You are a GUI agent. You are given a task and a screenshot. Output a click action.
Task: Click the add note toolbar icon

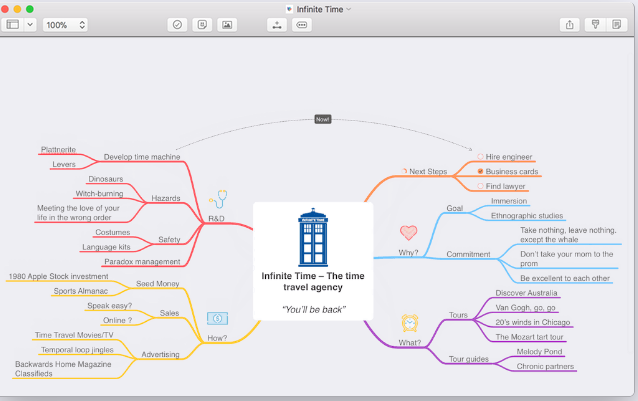[202, 24]
